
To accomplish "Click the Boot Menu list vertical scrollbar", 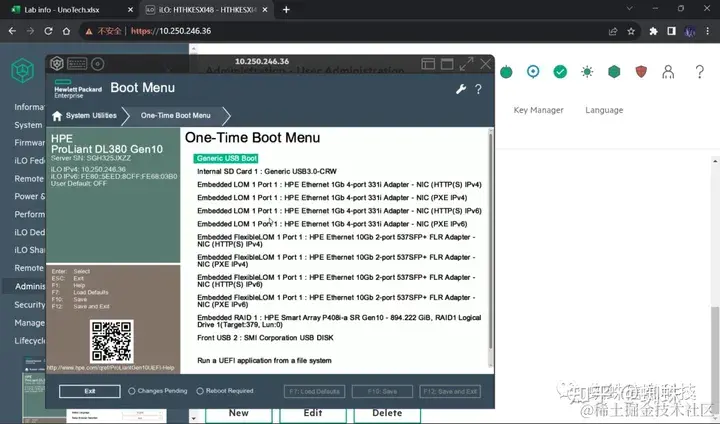I will tap(490, 239).
